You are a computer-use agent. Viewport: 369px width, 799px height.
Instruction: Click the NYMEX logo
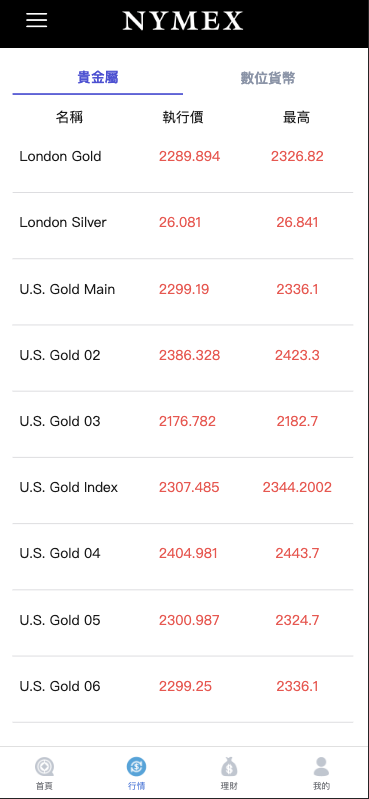pos(182,21)
